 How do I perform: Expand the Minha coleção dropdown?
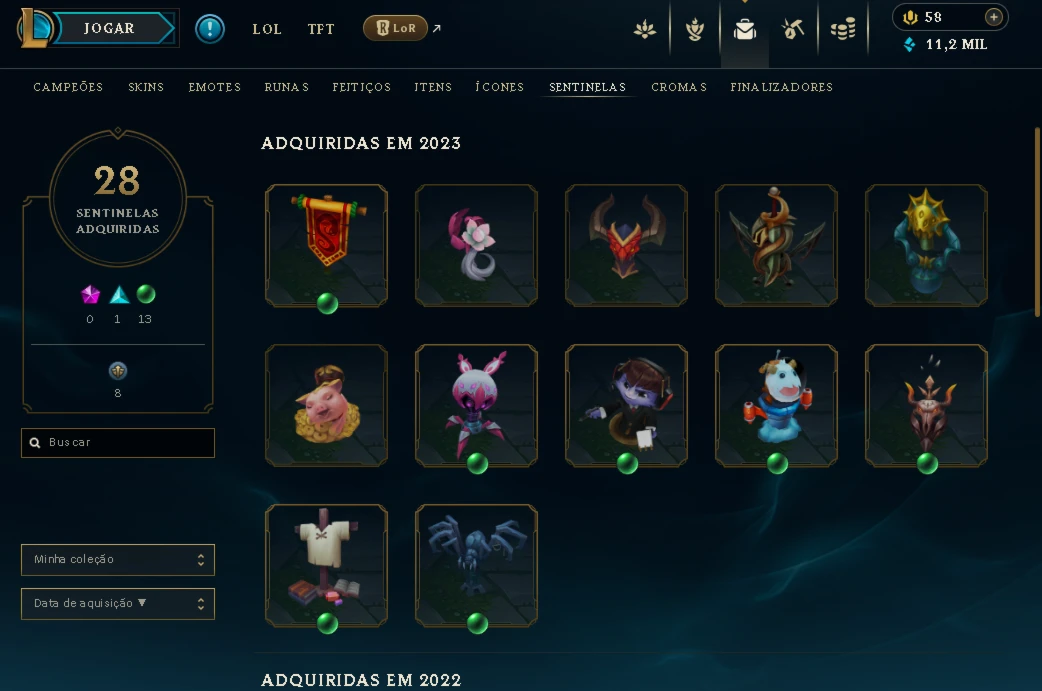click(x=118, y=559)
